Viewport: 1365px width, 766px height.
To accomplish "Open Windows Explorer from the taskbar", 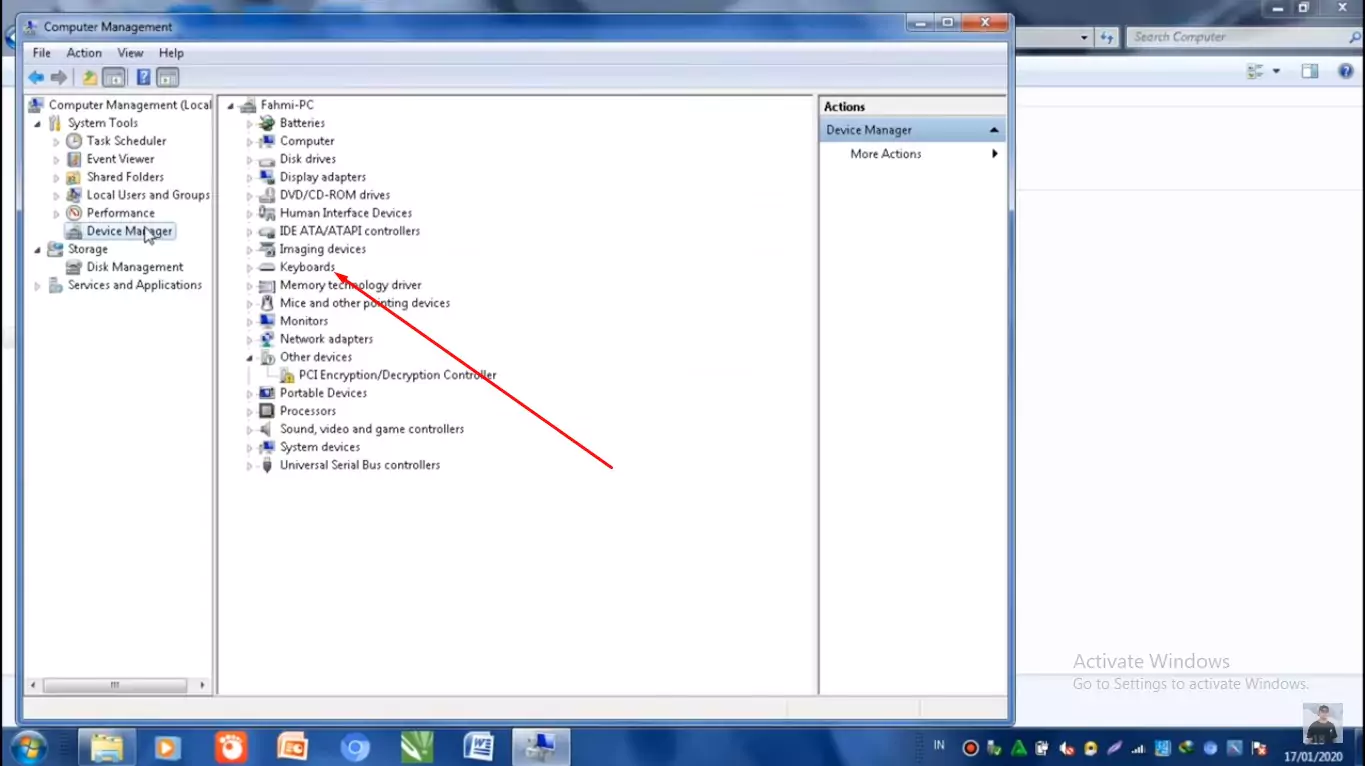I will (107, 747).
